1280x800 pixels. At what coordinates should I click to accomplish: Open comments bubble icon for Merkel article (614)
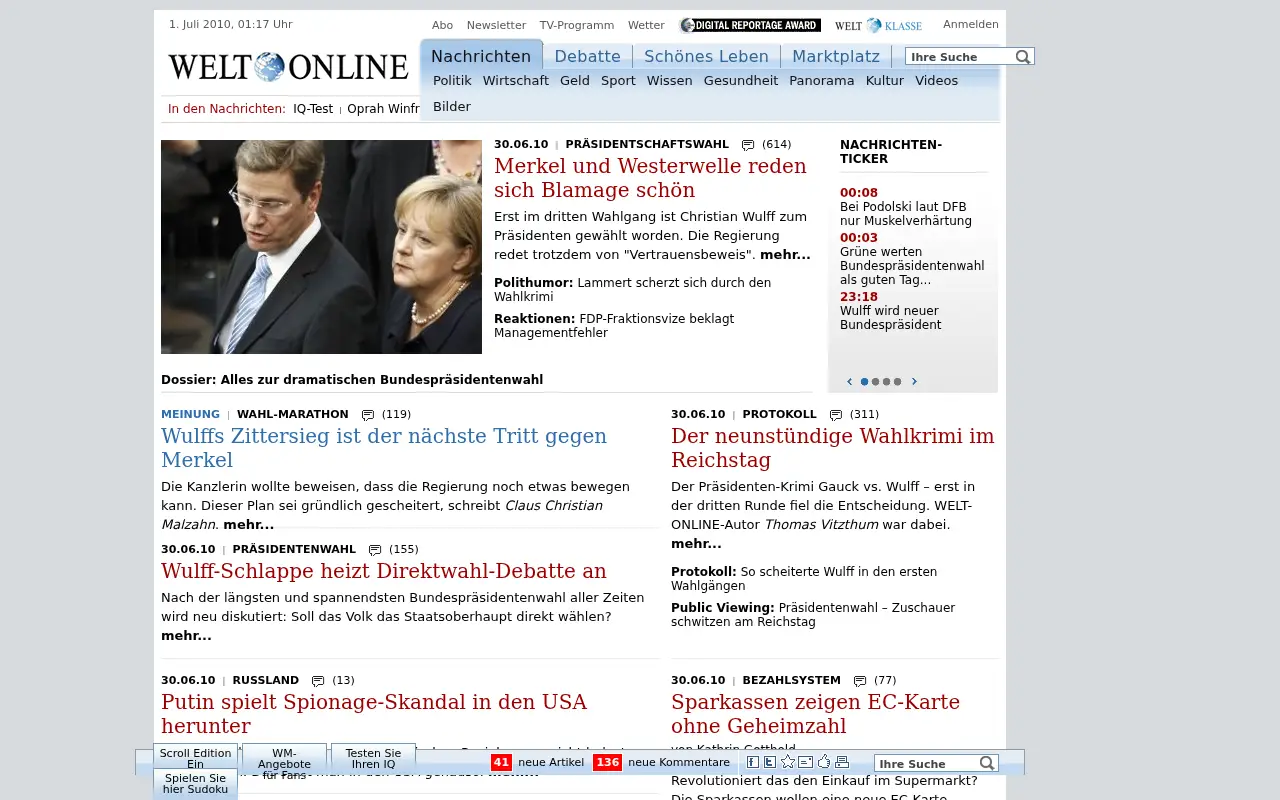coord(748,145)
